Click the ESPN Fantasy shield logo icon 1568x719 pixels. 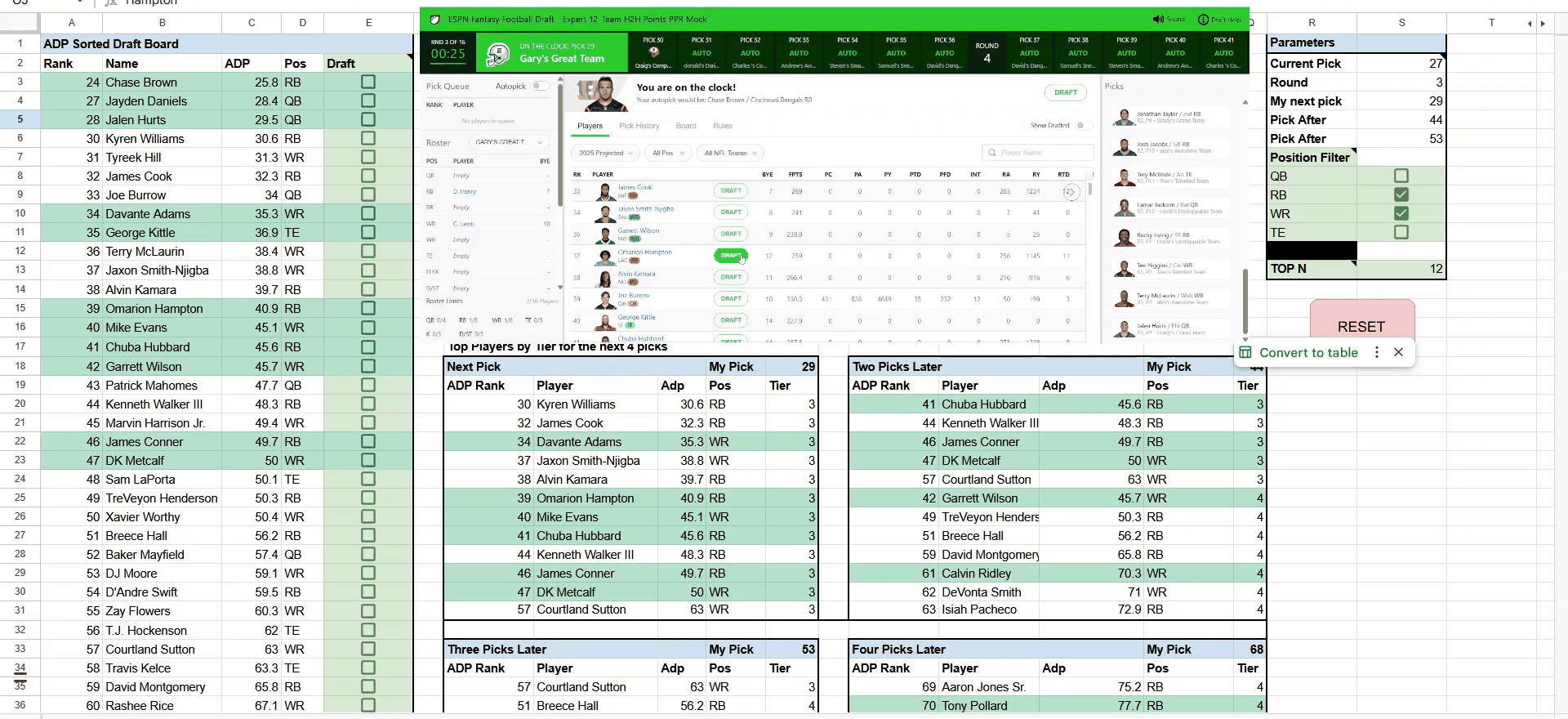(x=434, y=20)
